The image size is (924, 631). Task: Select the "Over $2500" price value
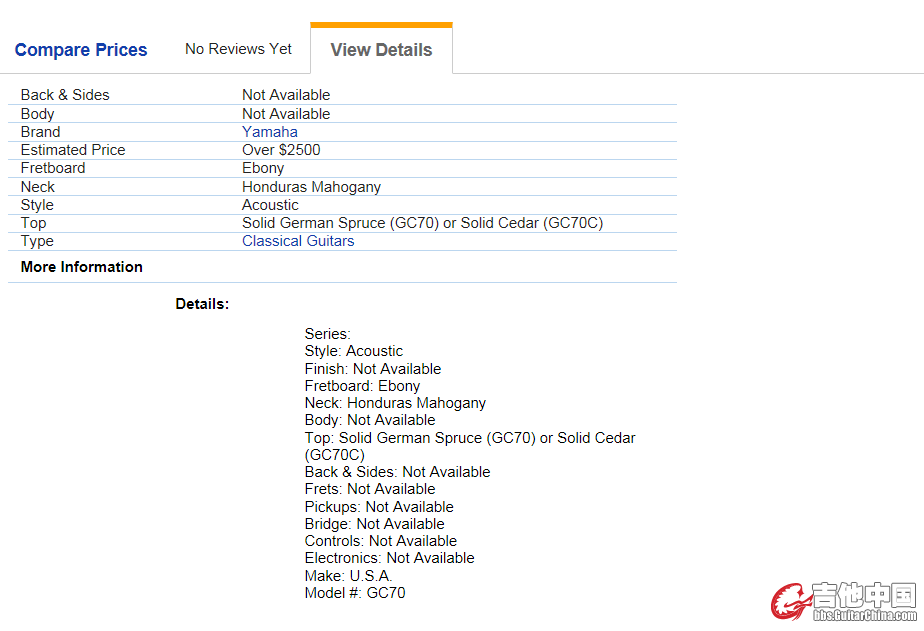click(281, 150)
